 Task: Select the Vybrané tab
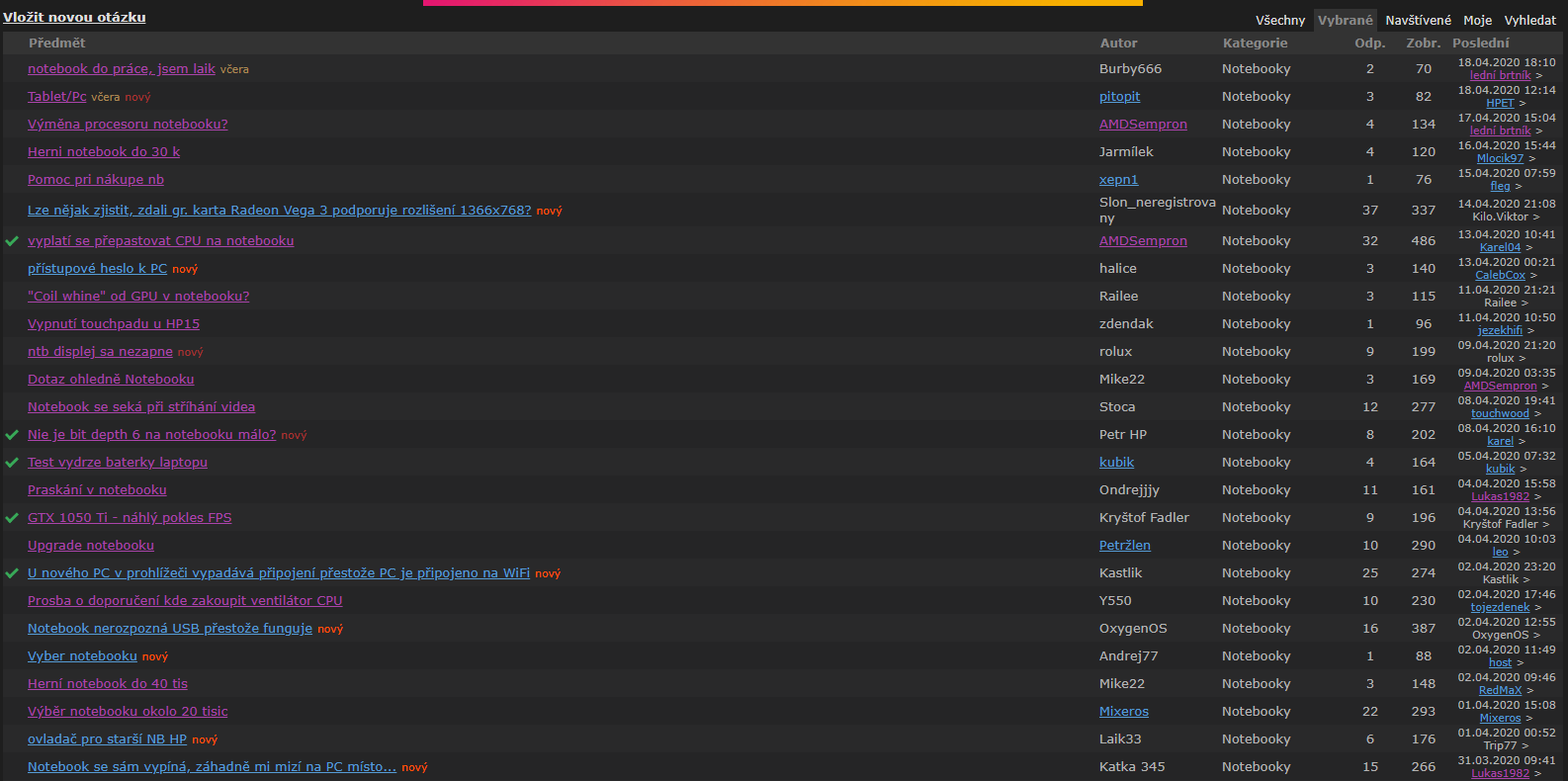click(1346, 20)
